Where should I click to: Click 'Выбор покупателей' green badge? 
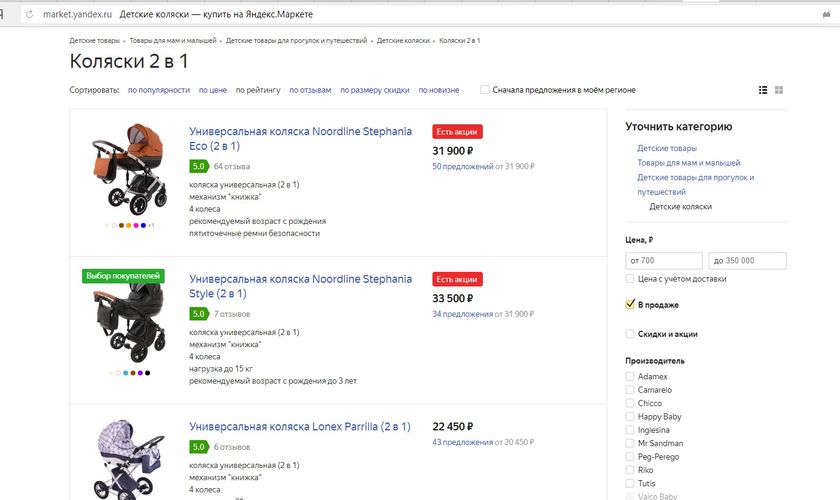123,276
